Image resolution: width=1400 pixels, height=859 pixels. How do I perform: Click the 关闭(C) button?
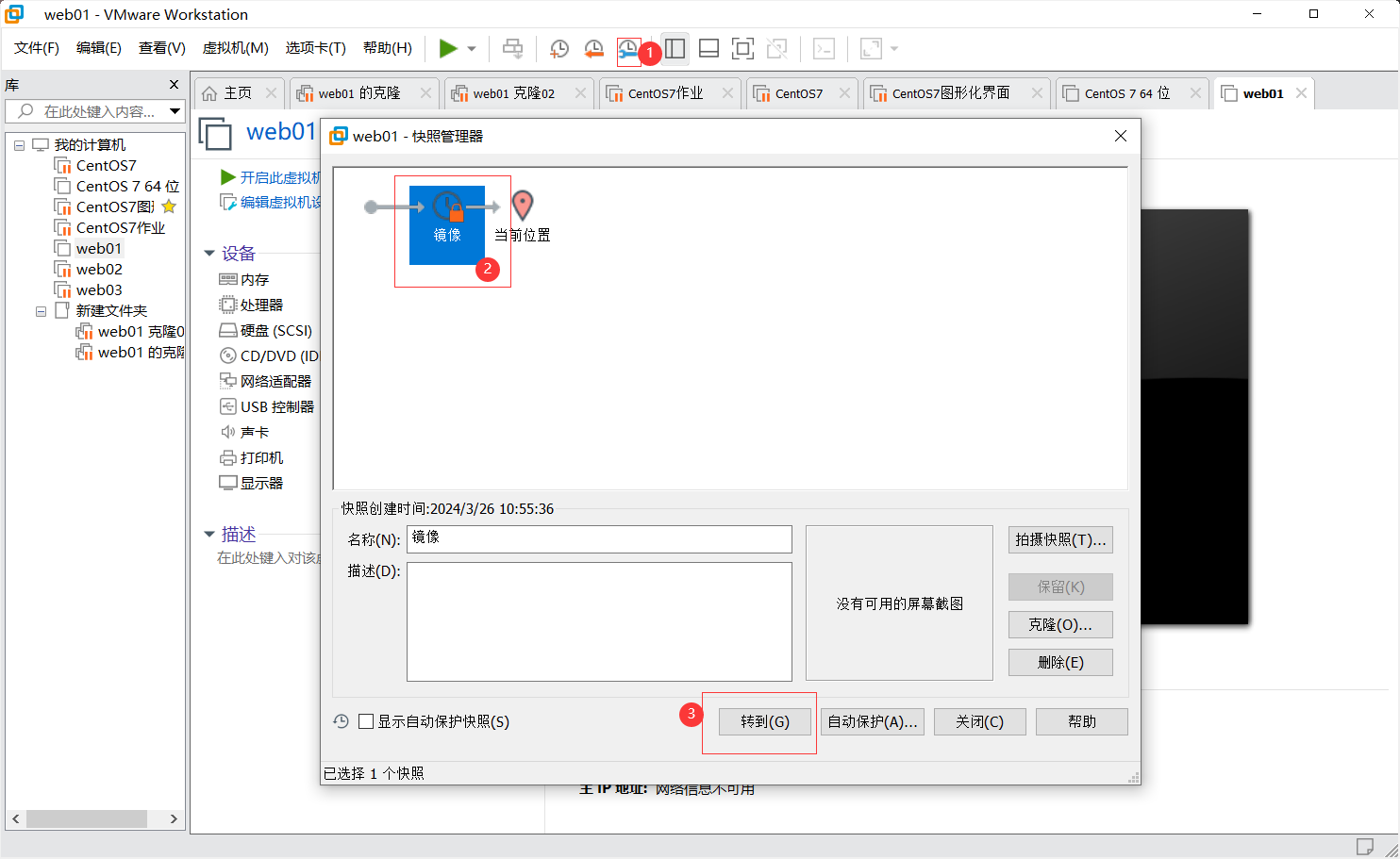coord(979,721)
